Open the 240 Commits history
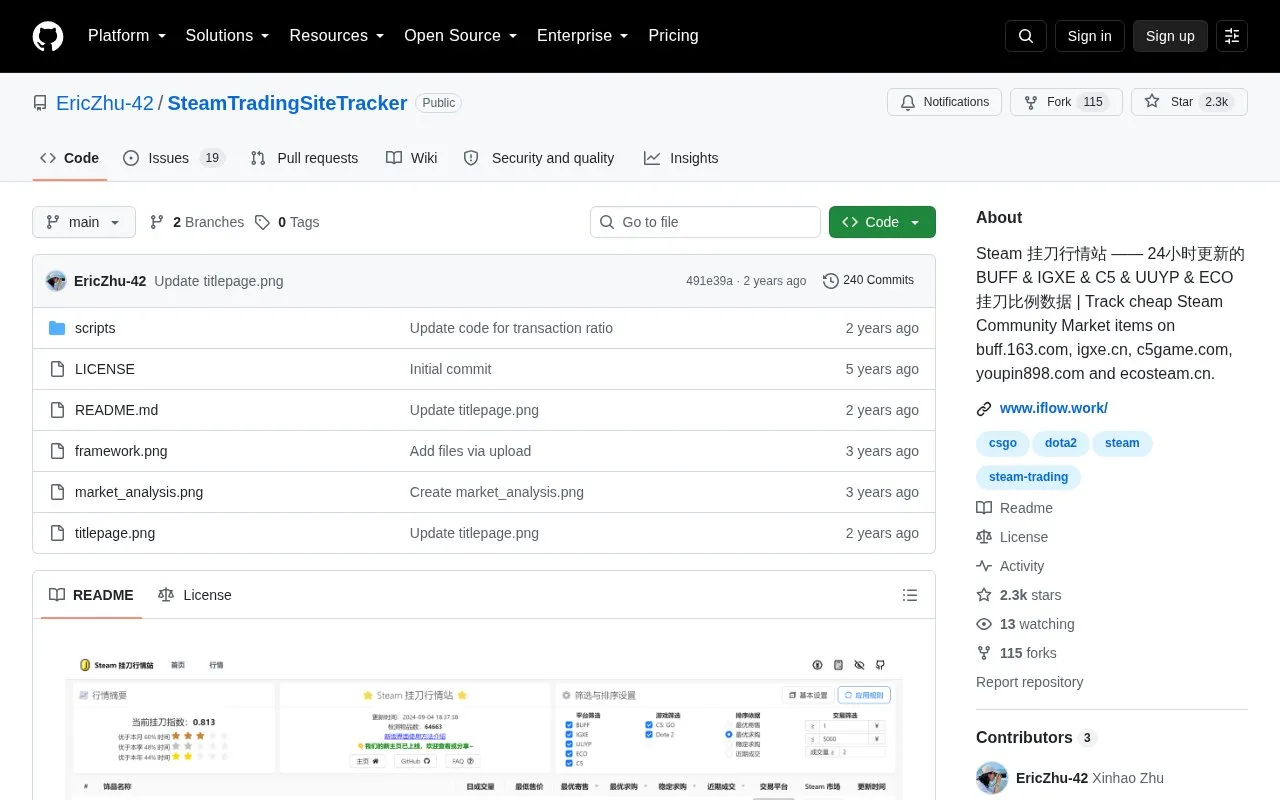 [x=868, y=280]
